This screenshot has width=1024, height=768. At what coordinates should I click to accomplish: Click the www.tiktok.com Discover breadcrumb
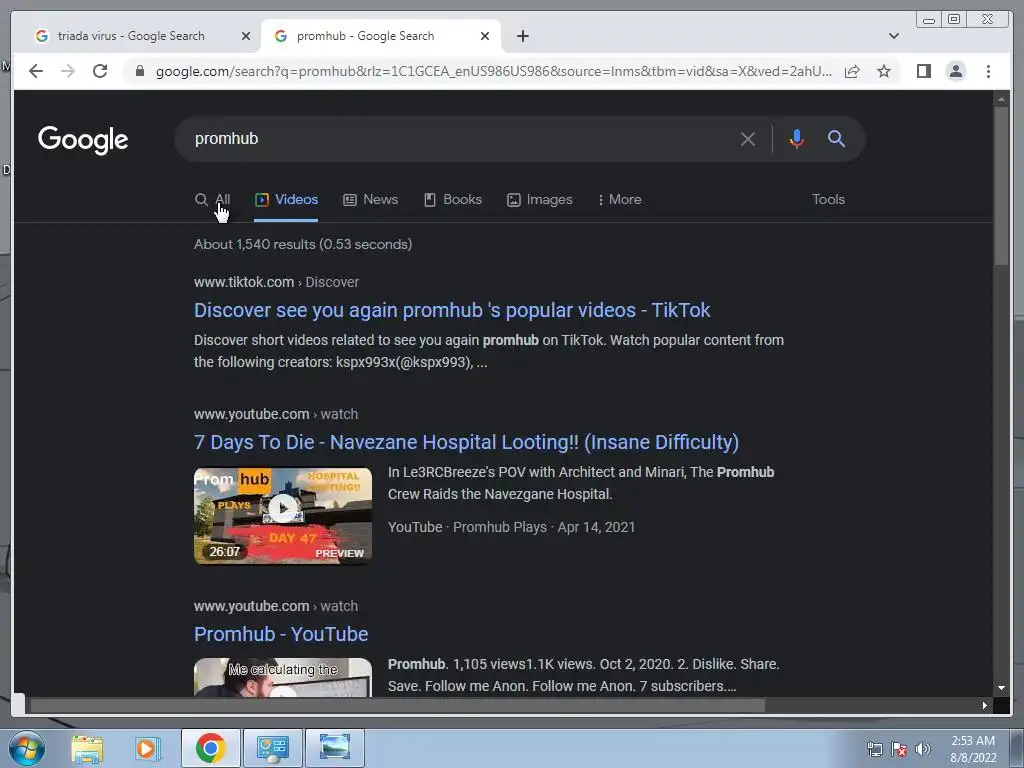276,282
